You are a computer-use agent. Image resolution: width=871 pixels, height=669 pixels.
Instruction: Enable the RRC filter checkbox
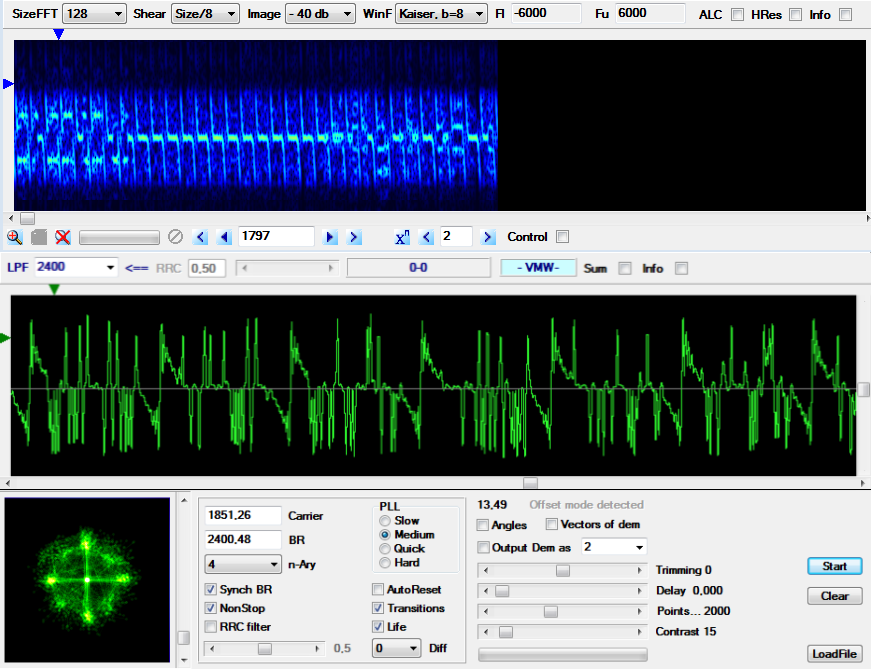coord(211,627)
